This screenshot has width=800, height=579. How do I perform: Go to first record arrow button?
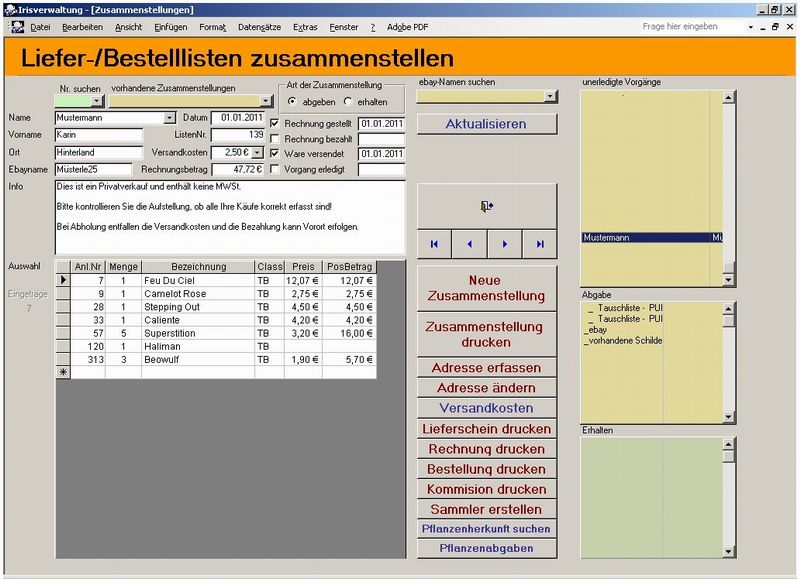[434, 244]
